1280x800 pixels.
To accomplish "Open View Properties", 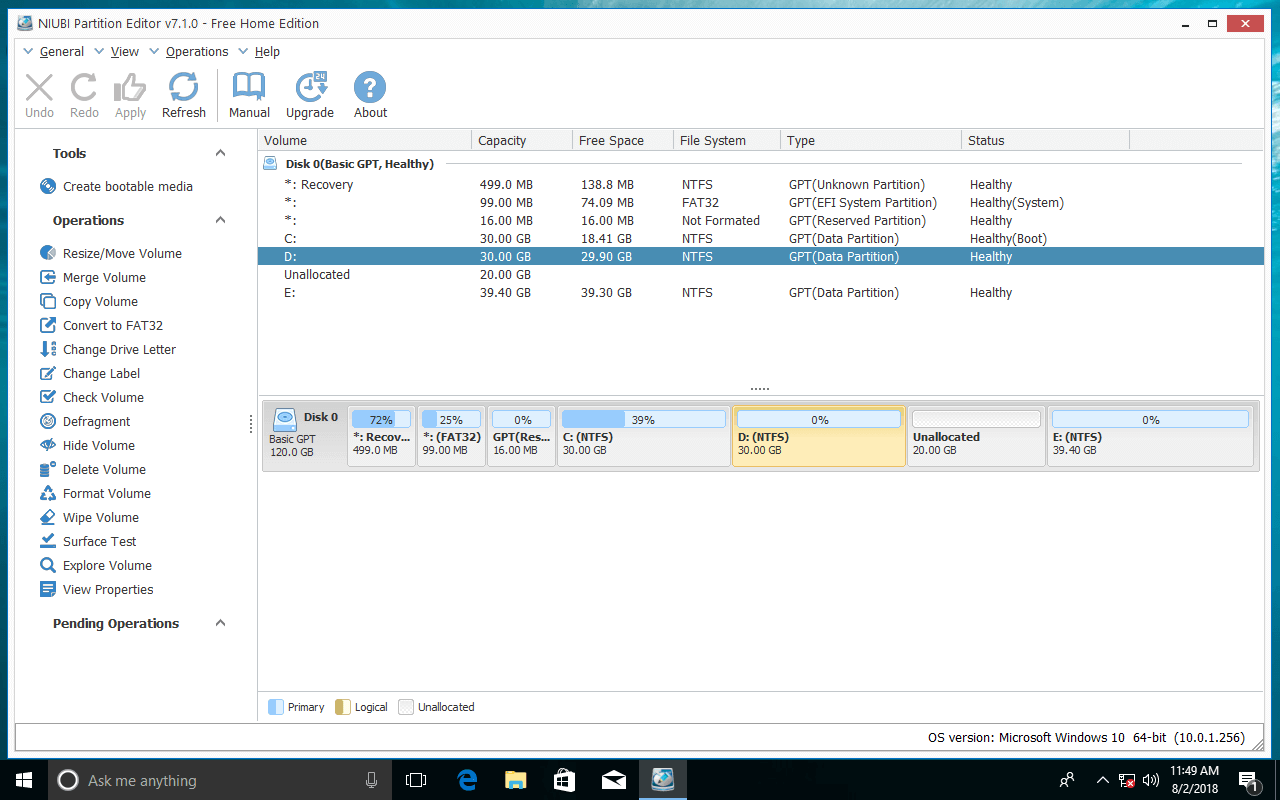I will [x=97, y=589].
